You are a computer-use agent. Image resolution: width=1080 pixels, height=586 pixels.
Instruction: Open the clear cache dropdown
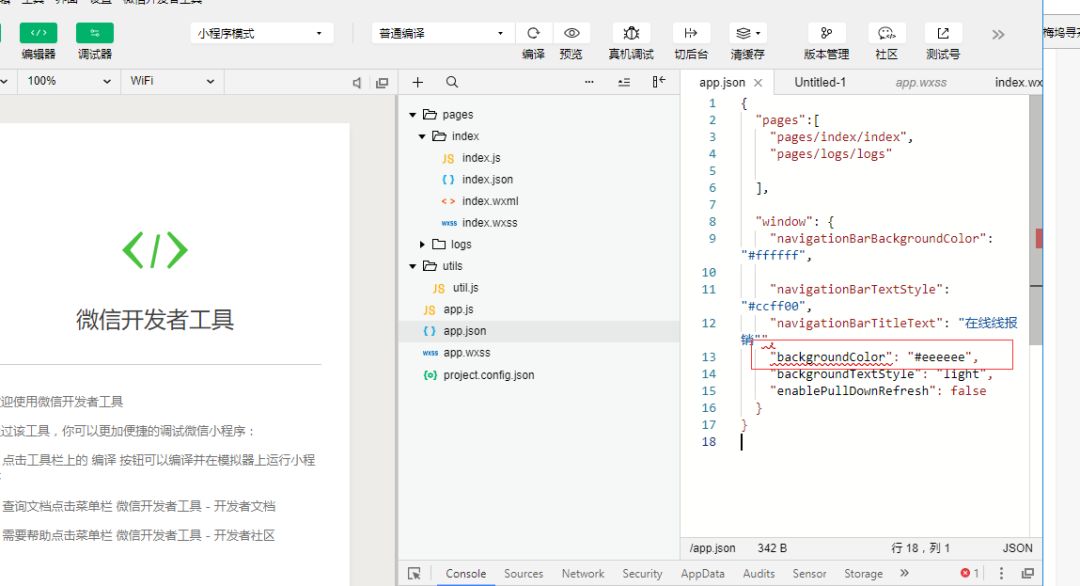coord(747,33)
